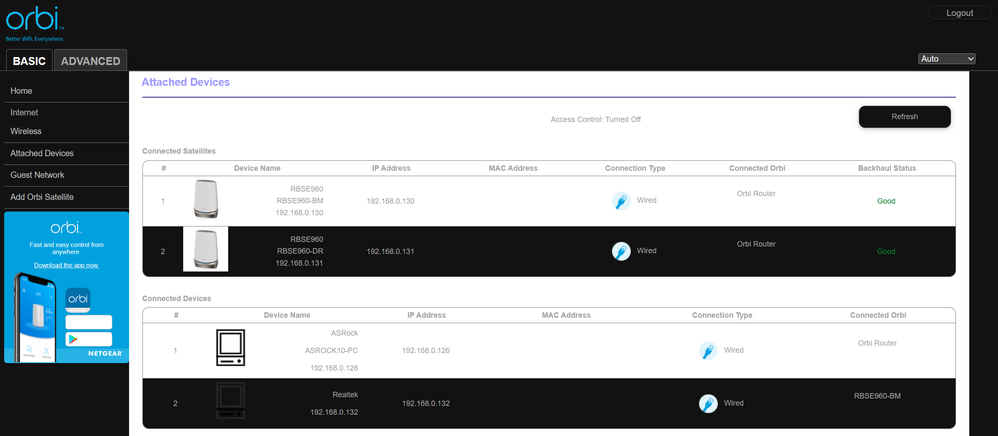998x436 pixels.
Task: Click RBSE960-BM satellite device image
Action: 206,199
